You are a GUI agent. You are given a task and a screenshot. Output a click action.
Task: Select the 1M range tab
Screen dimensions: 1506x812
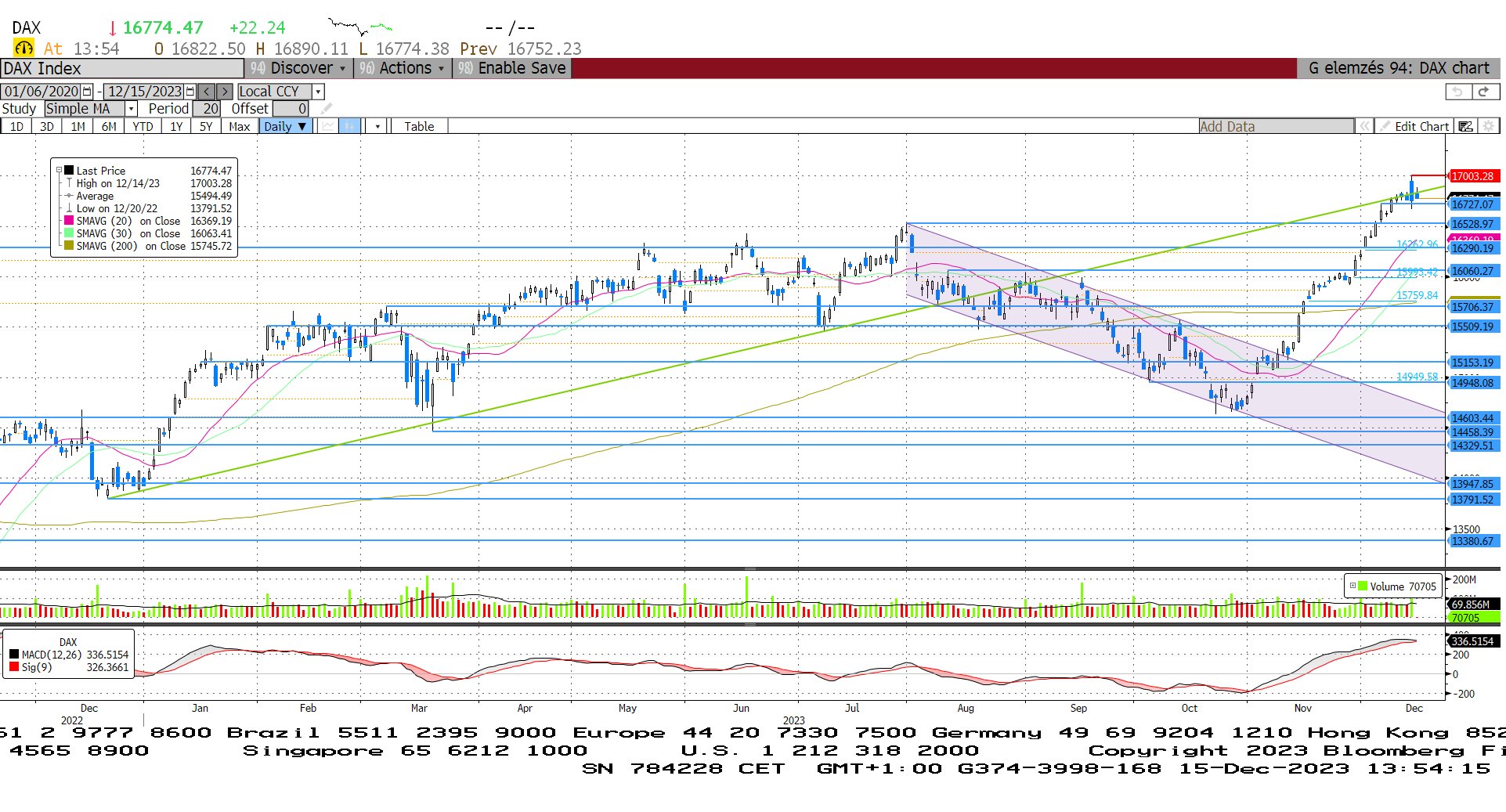coord(78,126)
